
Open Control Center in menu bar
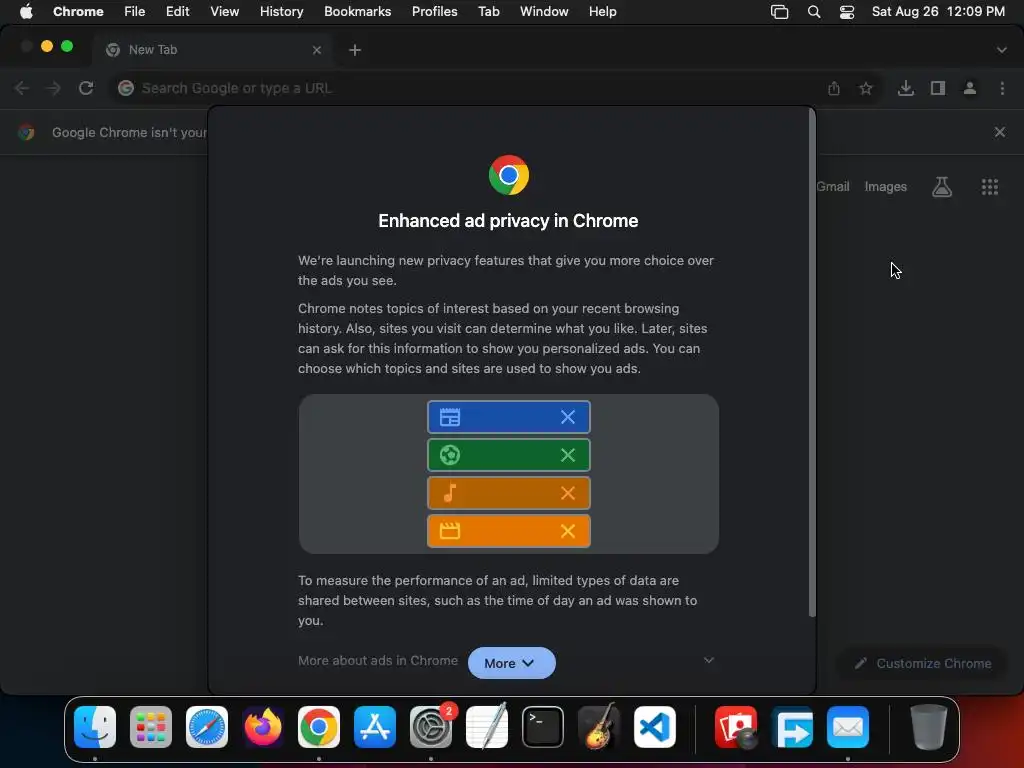(846, 12)
